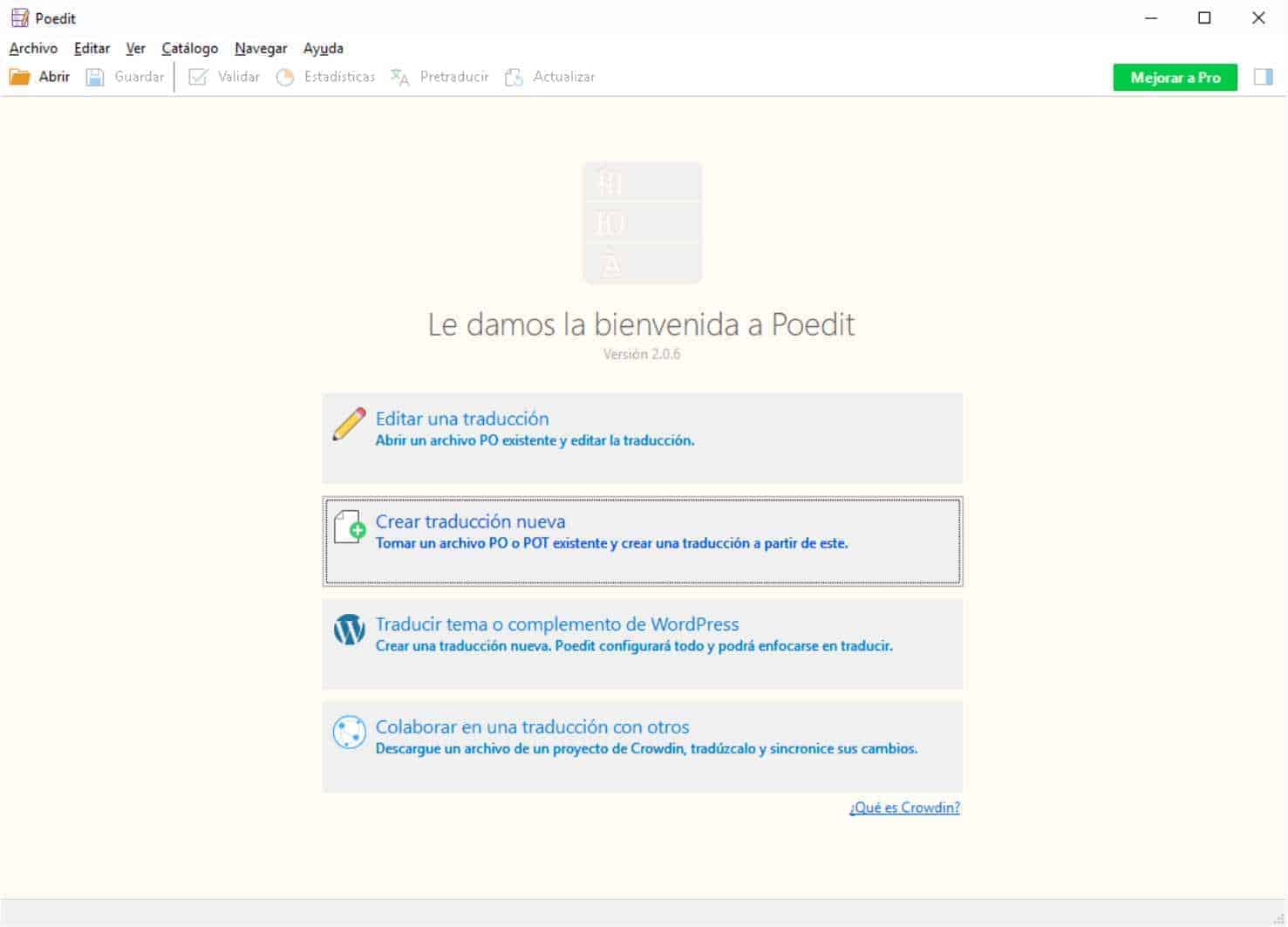Image resolution: width=1288 pixels, height=927 pixels.
Task: Click the Validar toolbar label
Action: pos(239,77)
